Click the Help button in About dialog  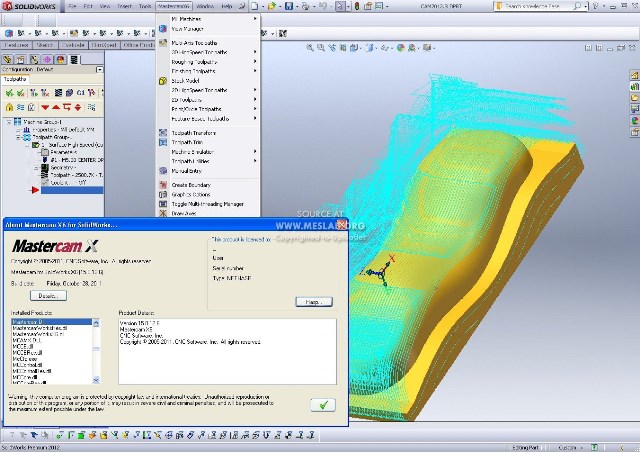coord(313,301)
